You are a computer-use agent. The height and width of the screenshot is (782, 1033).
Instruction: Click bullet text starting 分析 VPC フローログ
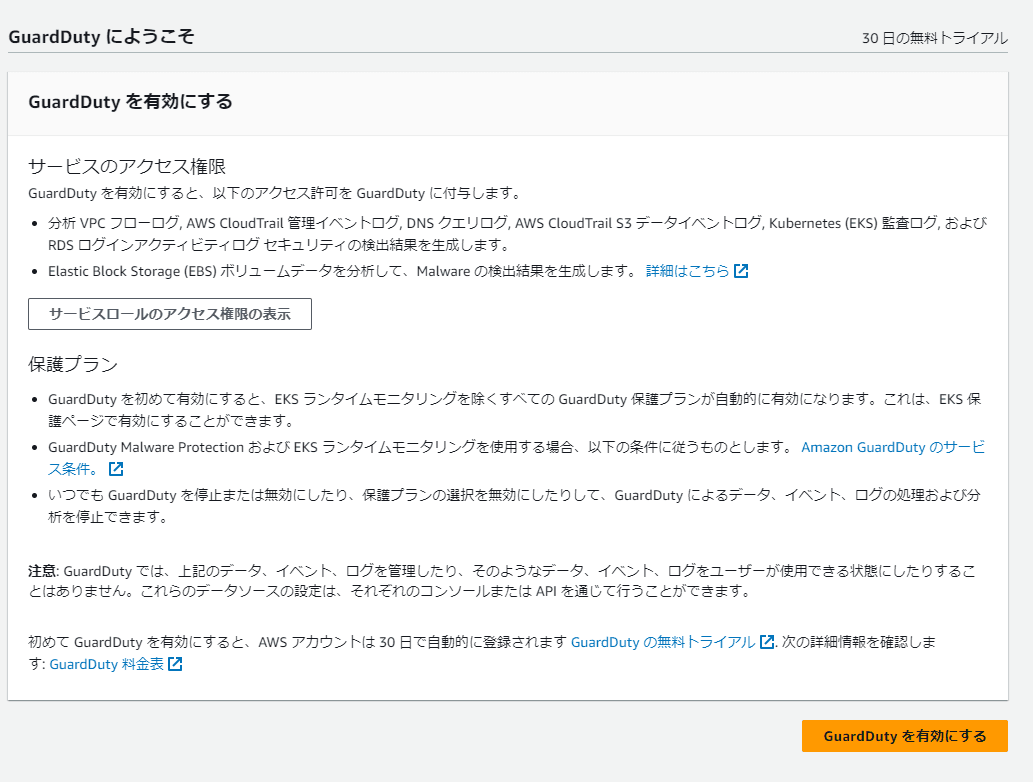pos(517,234)
